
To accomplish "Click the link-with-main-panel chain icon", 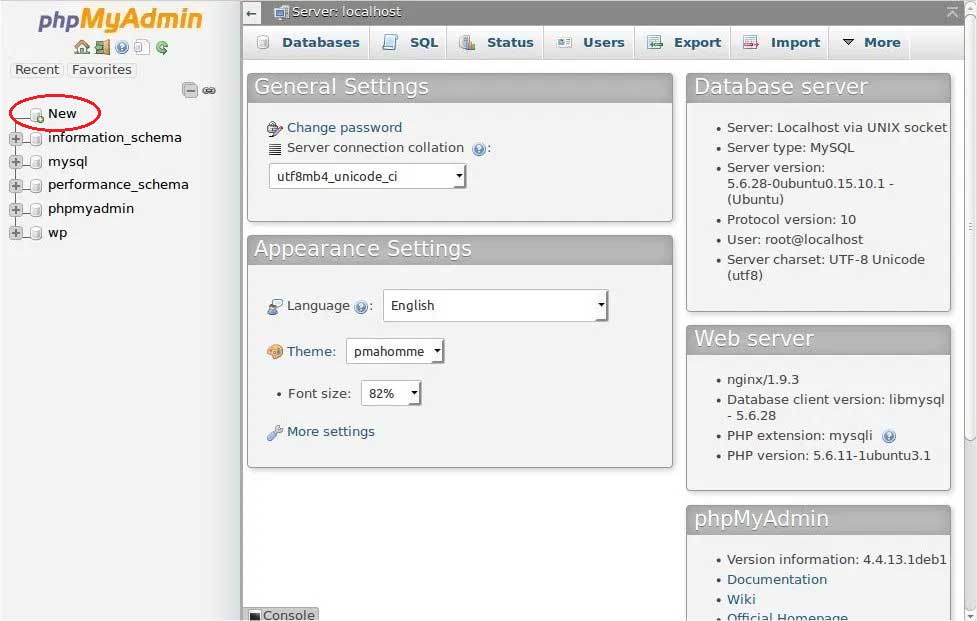I will (208, 90).
